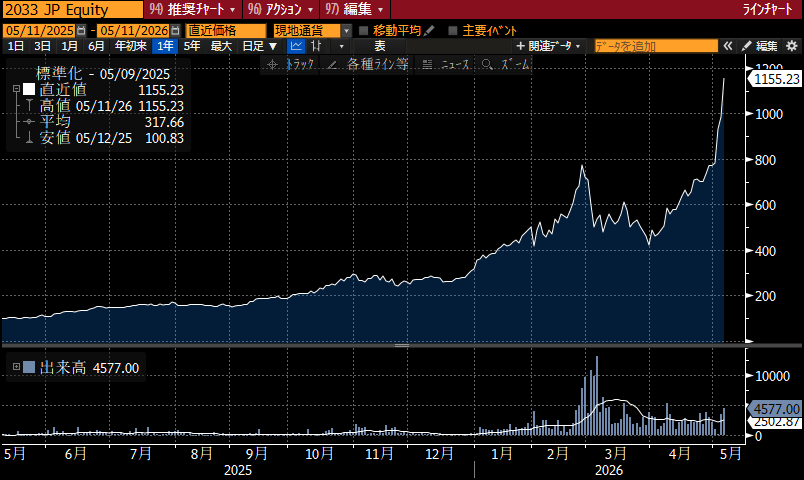Enable the 主要イベント checkbox

point(453,31)
